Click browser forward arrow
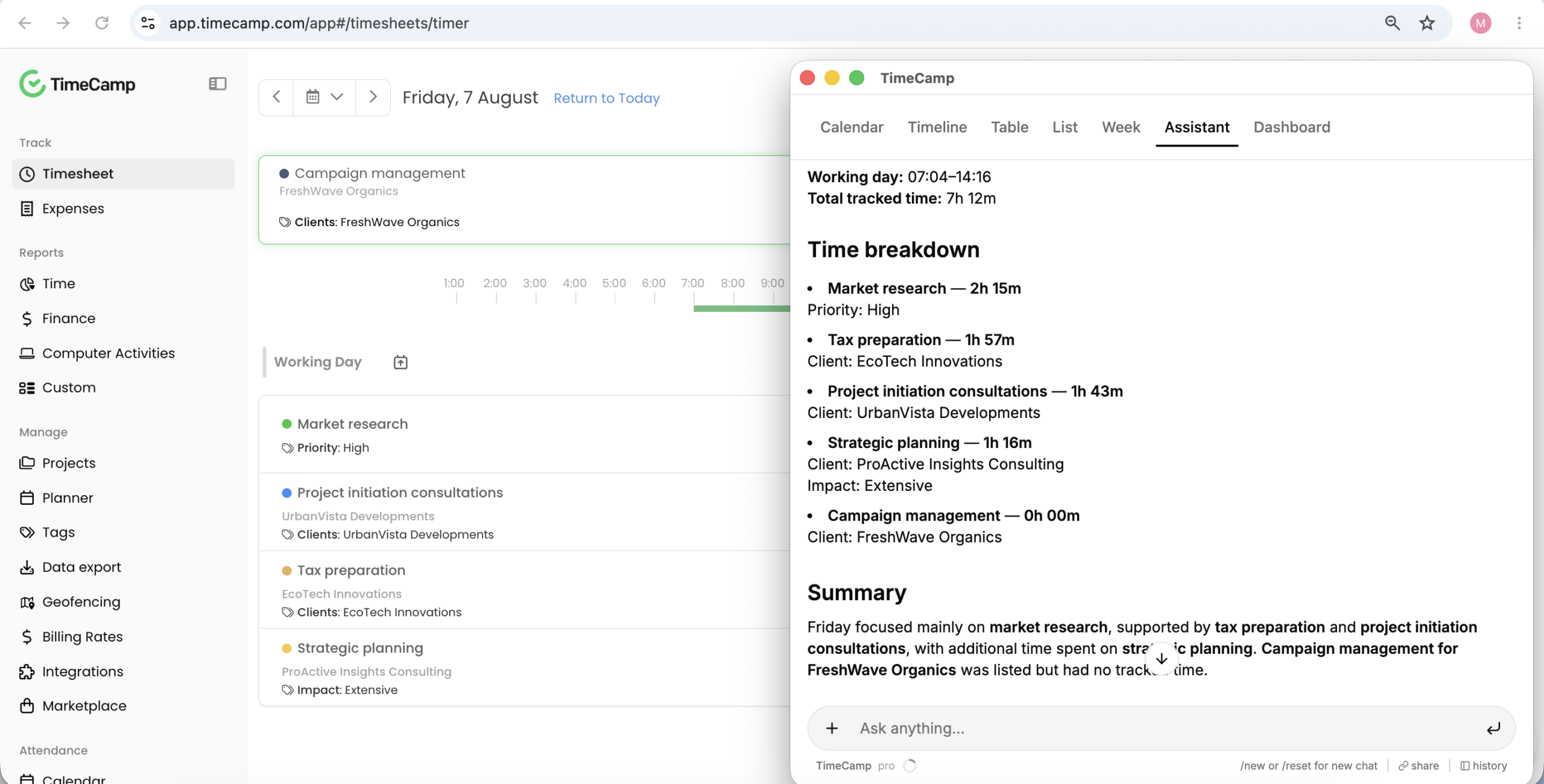 click(x=63, y=23)
